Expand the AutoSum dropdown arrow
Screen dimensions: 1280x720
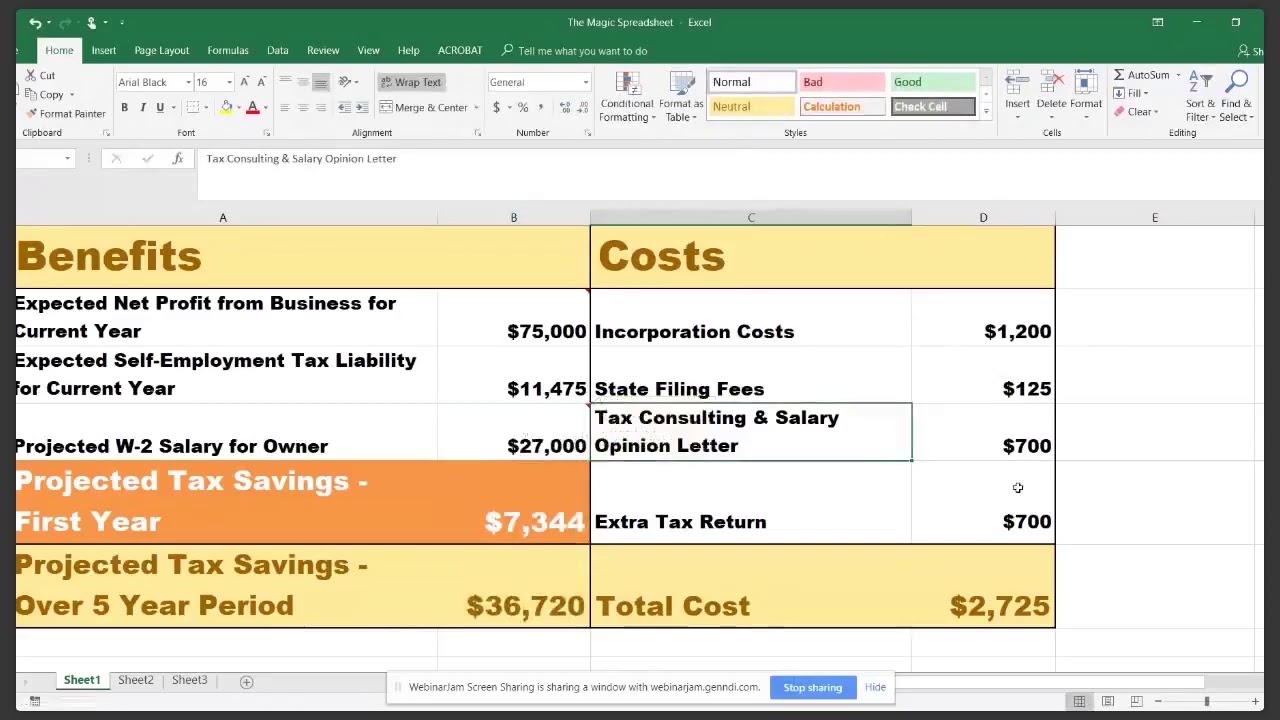click(1178, 75)
